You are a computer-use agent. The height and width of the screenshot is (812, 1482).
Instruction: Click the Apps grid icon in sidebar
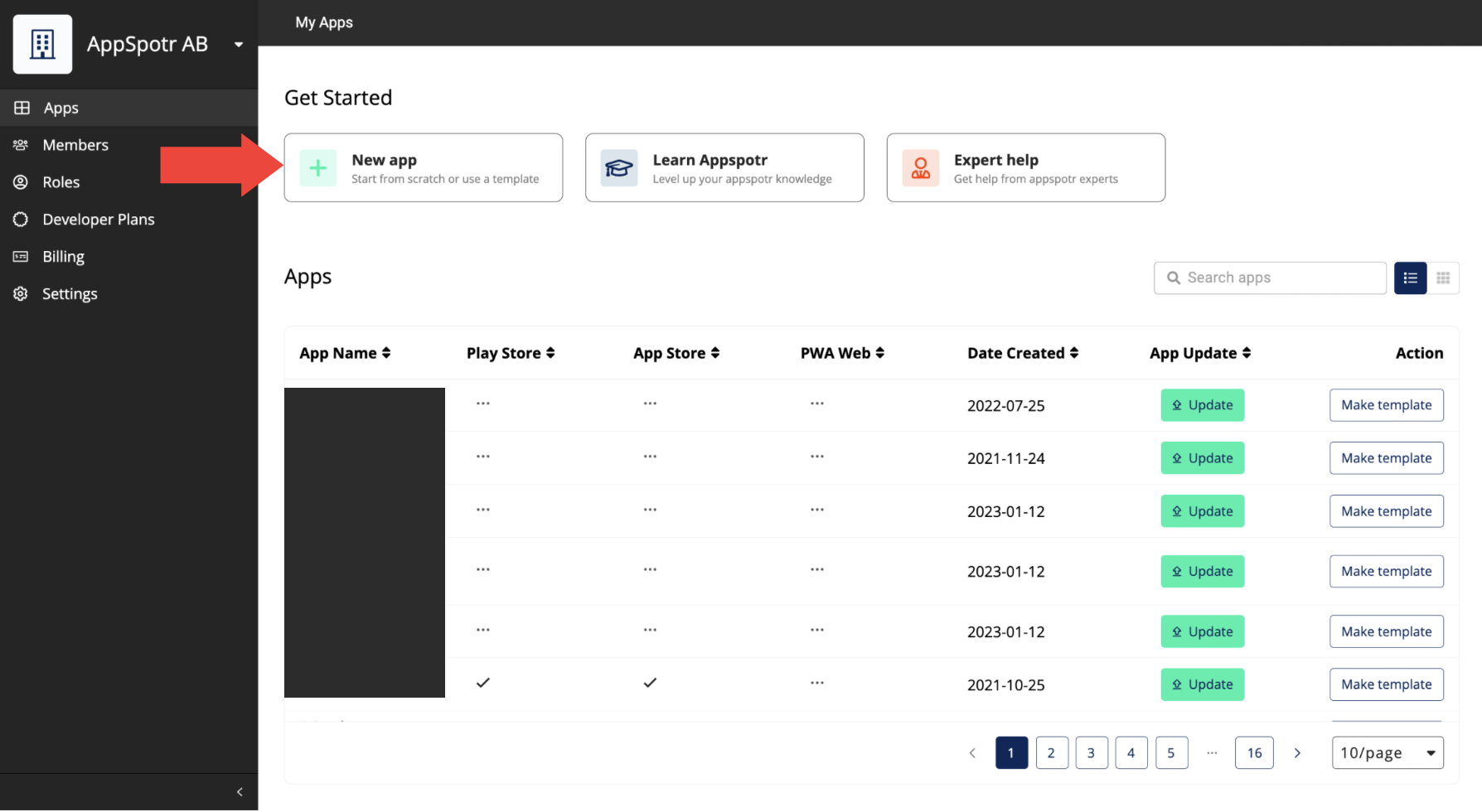(x=22, y=108)
